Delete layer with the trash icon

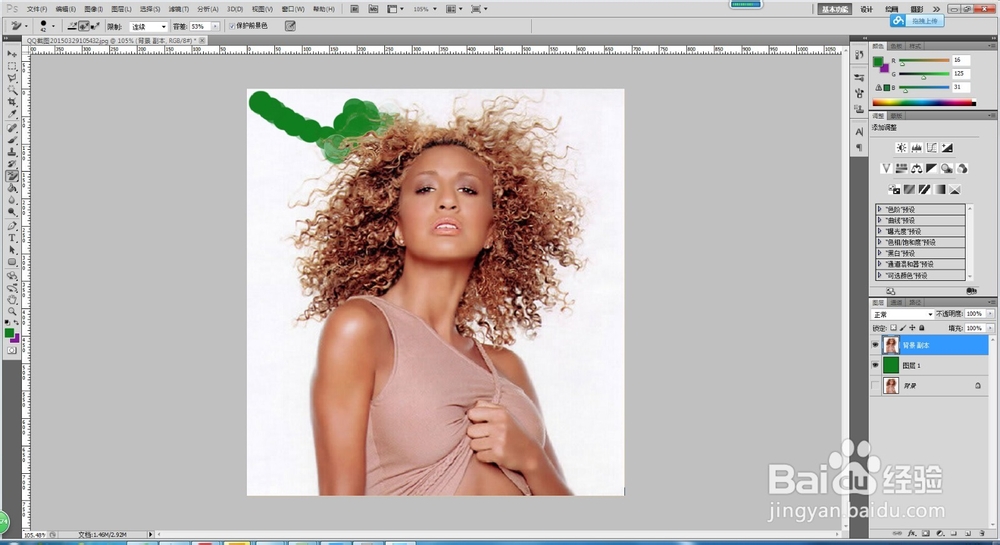click(982, 533)
